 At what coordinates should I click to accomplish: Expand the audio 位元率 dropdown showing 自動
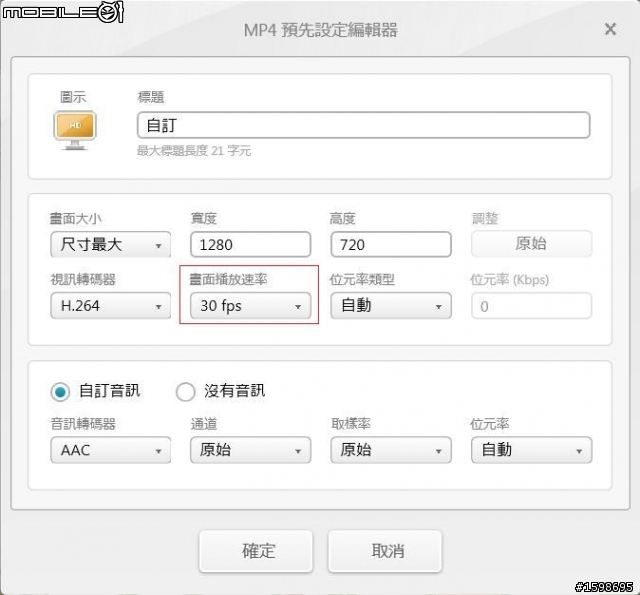(x=531, y=450)
